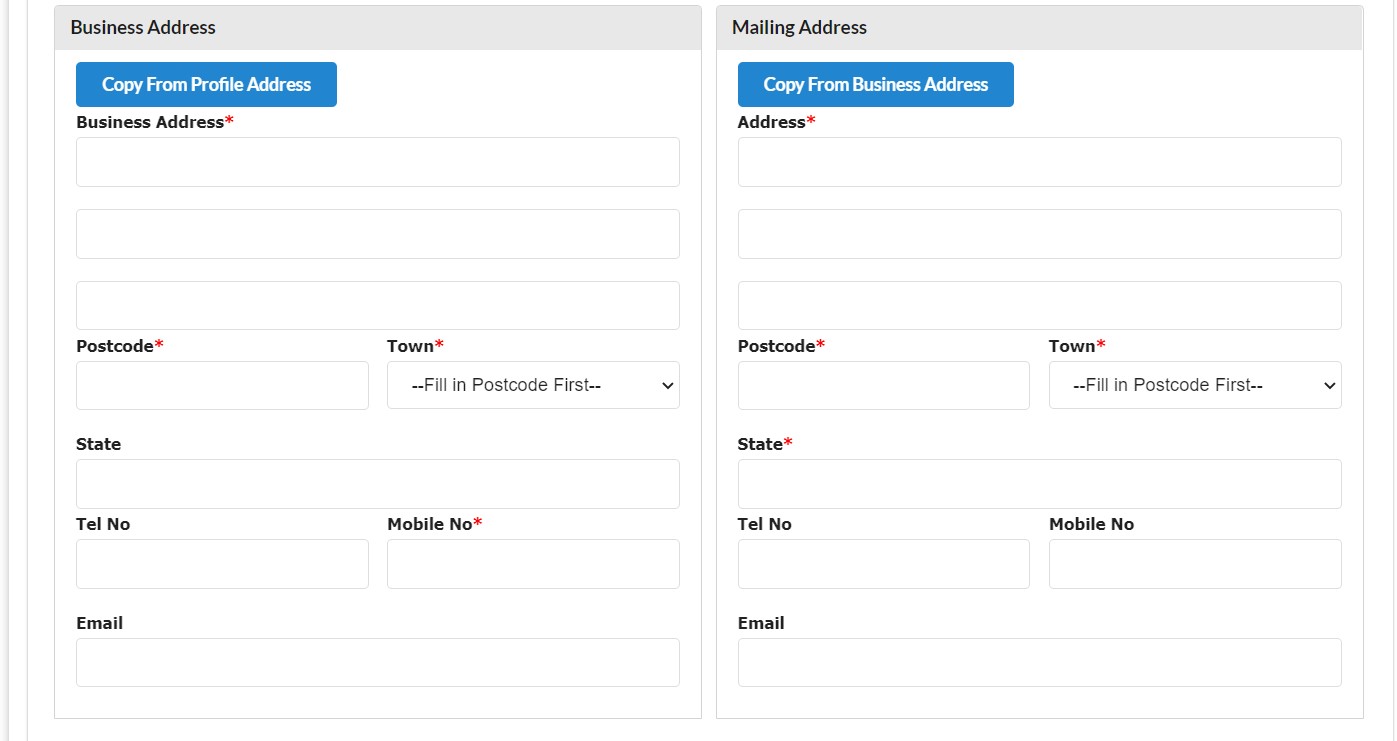Click the second Business Address line field
Screen dimensions: 1397x741
pyautogui.click(x=377, y=234)
